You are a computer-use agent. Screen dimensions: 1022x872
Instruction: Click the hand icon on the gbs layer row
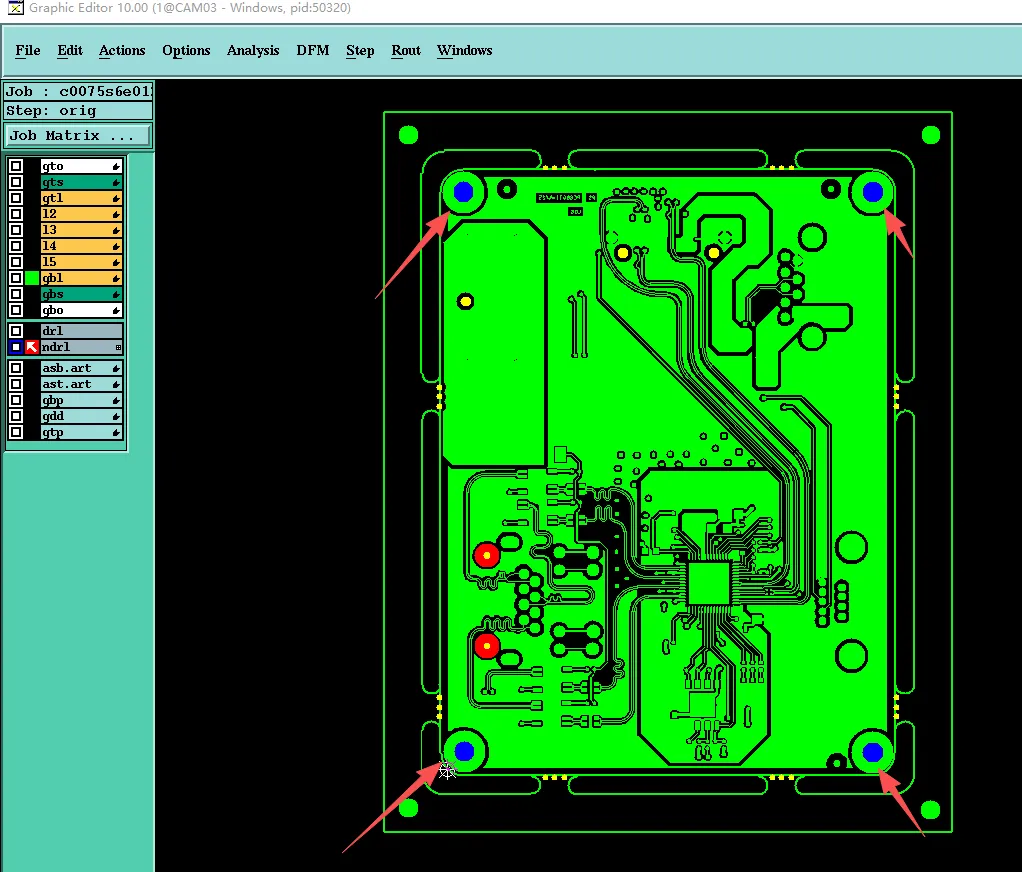pyautogui.click(x=116, y=294)
